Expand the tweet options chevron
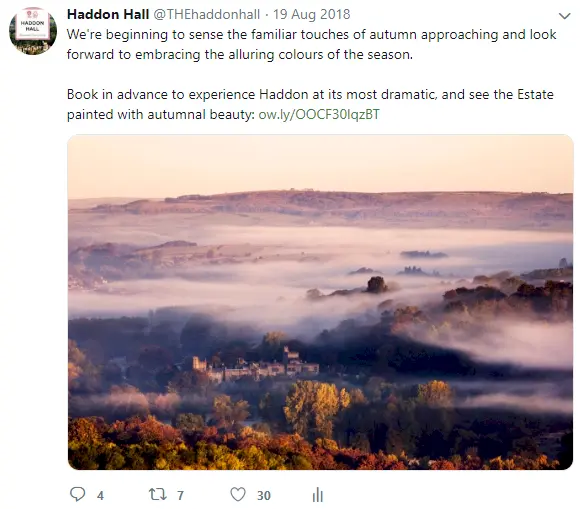Viewport: 580px width, 509px height. point(564,16)
